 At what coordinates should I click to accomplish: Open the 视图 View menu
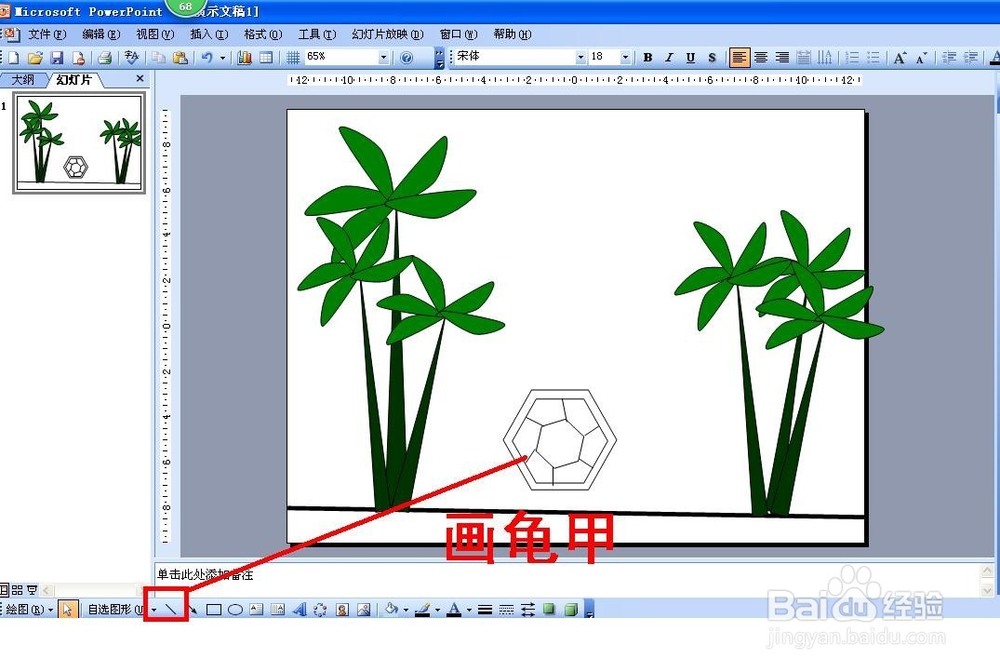[x=155, y=34]
